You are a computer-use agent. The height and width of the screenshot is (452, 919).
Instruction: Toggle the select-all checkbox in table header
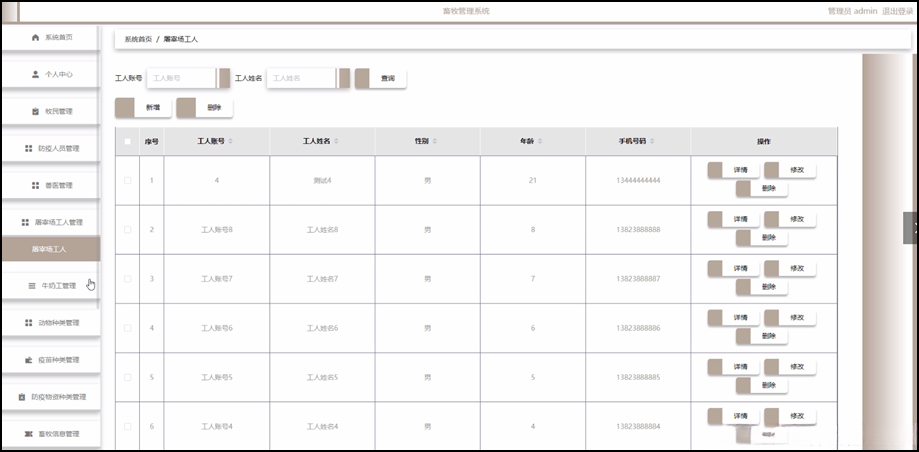click(x=127, y=142)
